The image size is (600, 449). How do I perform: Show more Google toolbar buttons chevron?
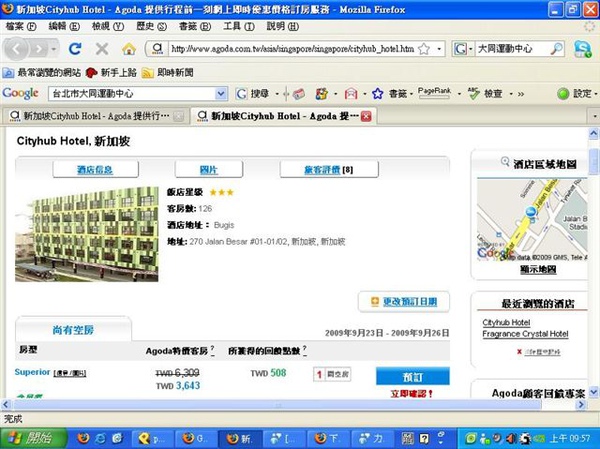click(521, 94)
